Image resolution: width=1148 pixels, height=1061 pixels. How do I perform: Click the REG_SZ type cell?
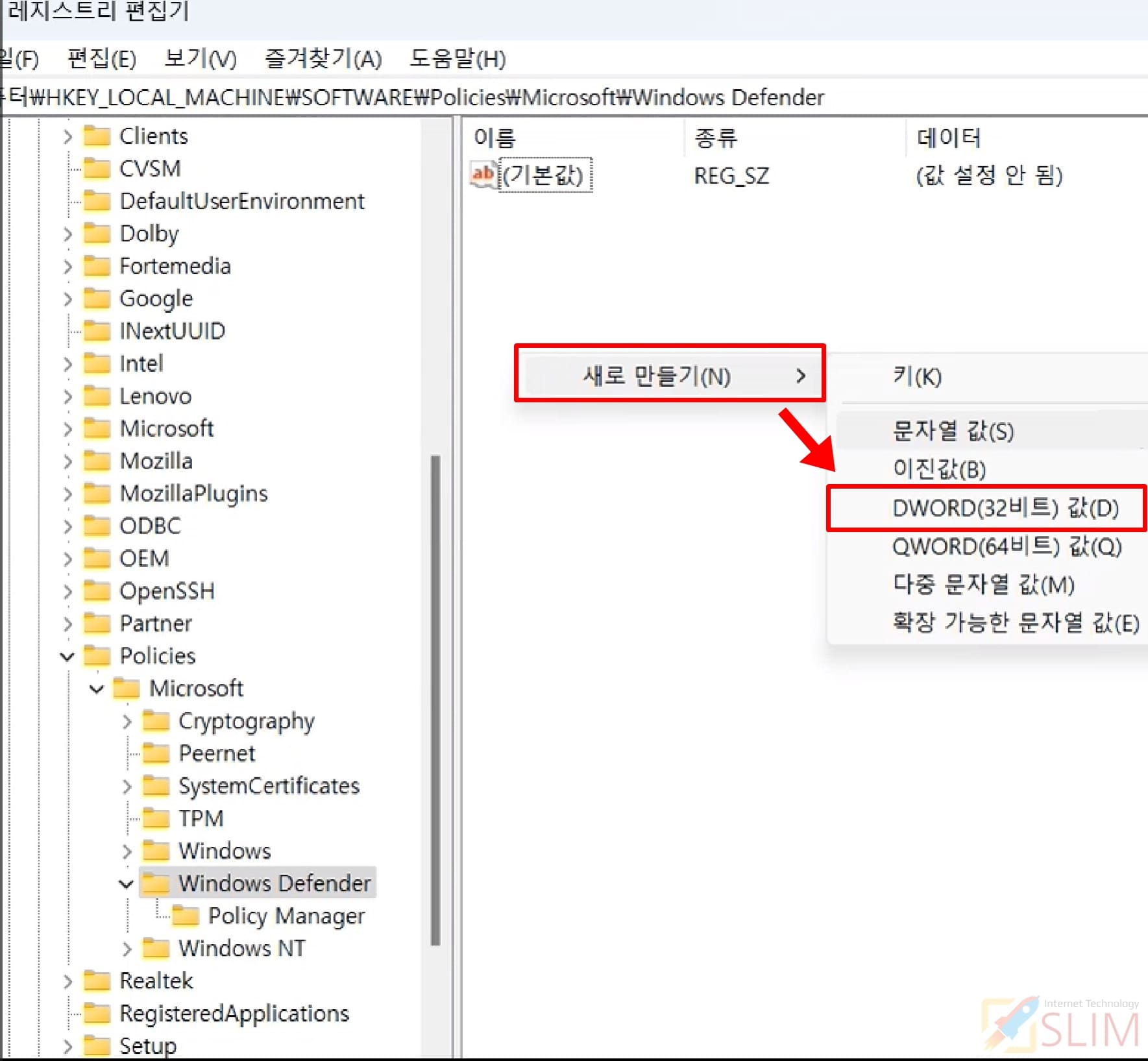click(x=731, y=175)
